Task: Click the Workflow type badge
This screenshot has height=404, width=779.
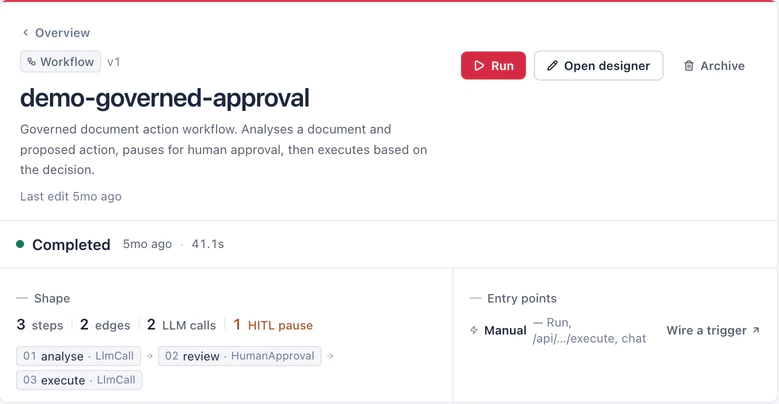Action: pos(61,62)
